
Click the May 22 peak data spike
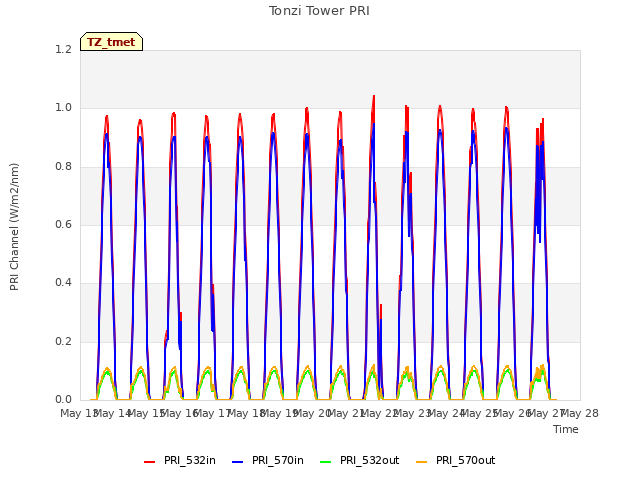pos(373,98)
